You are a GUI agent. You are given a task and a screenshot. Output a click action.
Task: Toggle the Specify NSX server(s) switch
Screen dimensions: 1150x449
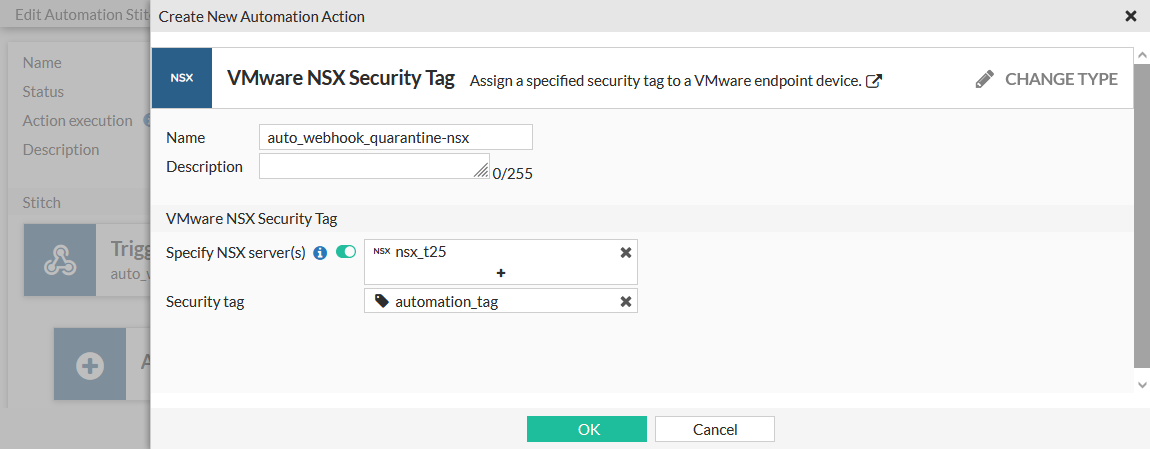346,252
